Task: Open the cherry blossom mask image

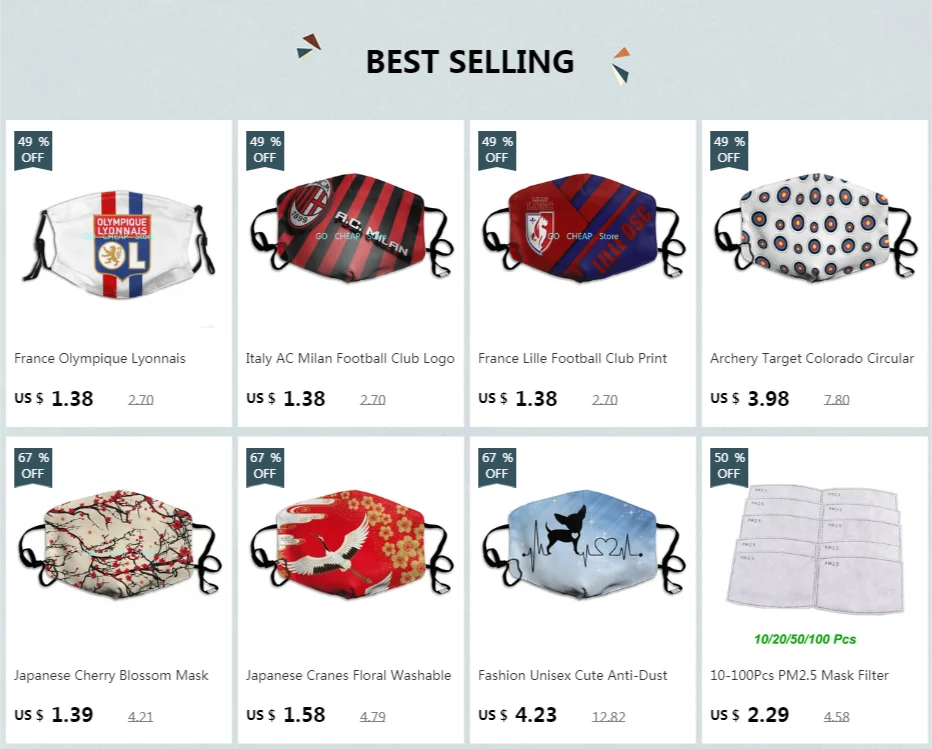Action: point(119,545)
